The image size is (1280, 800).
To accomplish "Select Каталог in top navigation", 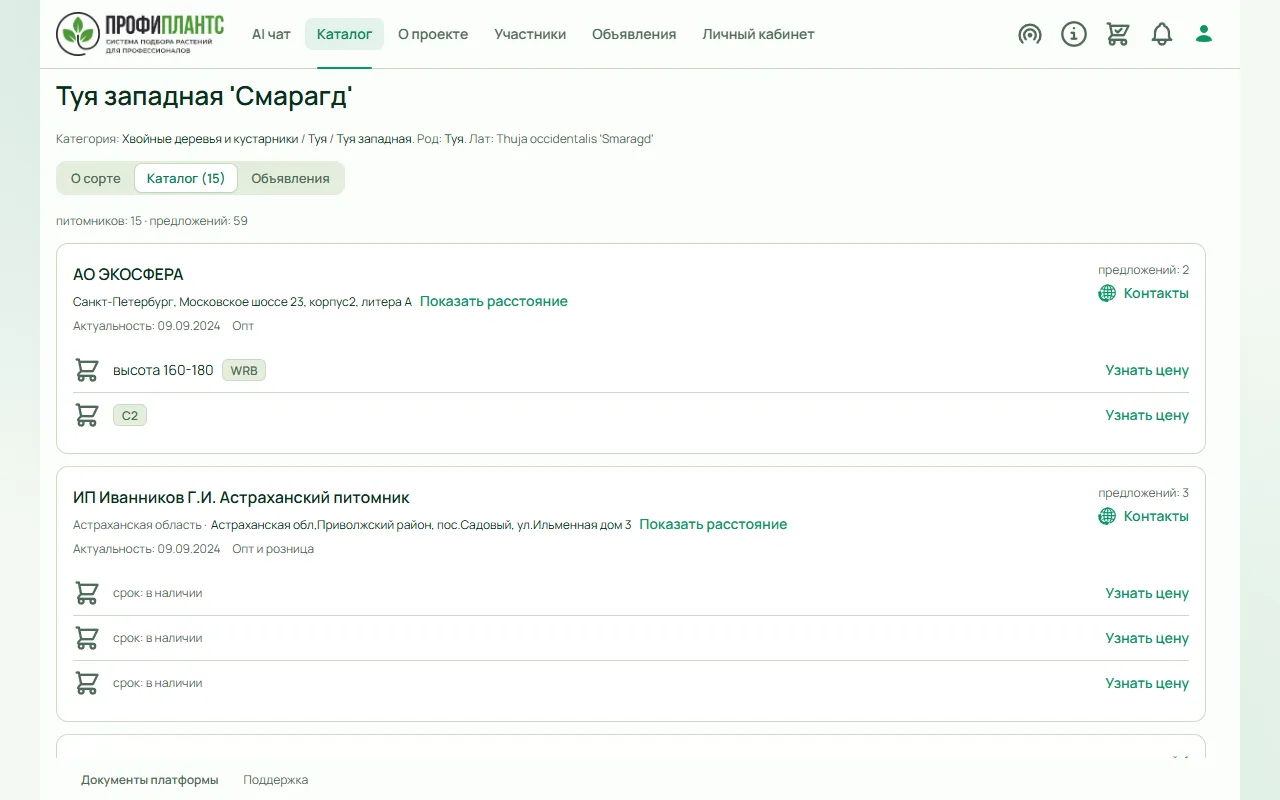I will (344, 34).
